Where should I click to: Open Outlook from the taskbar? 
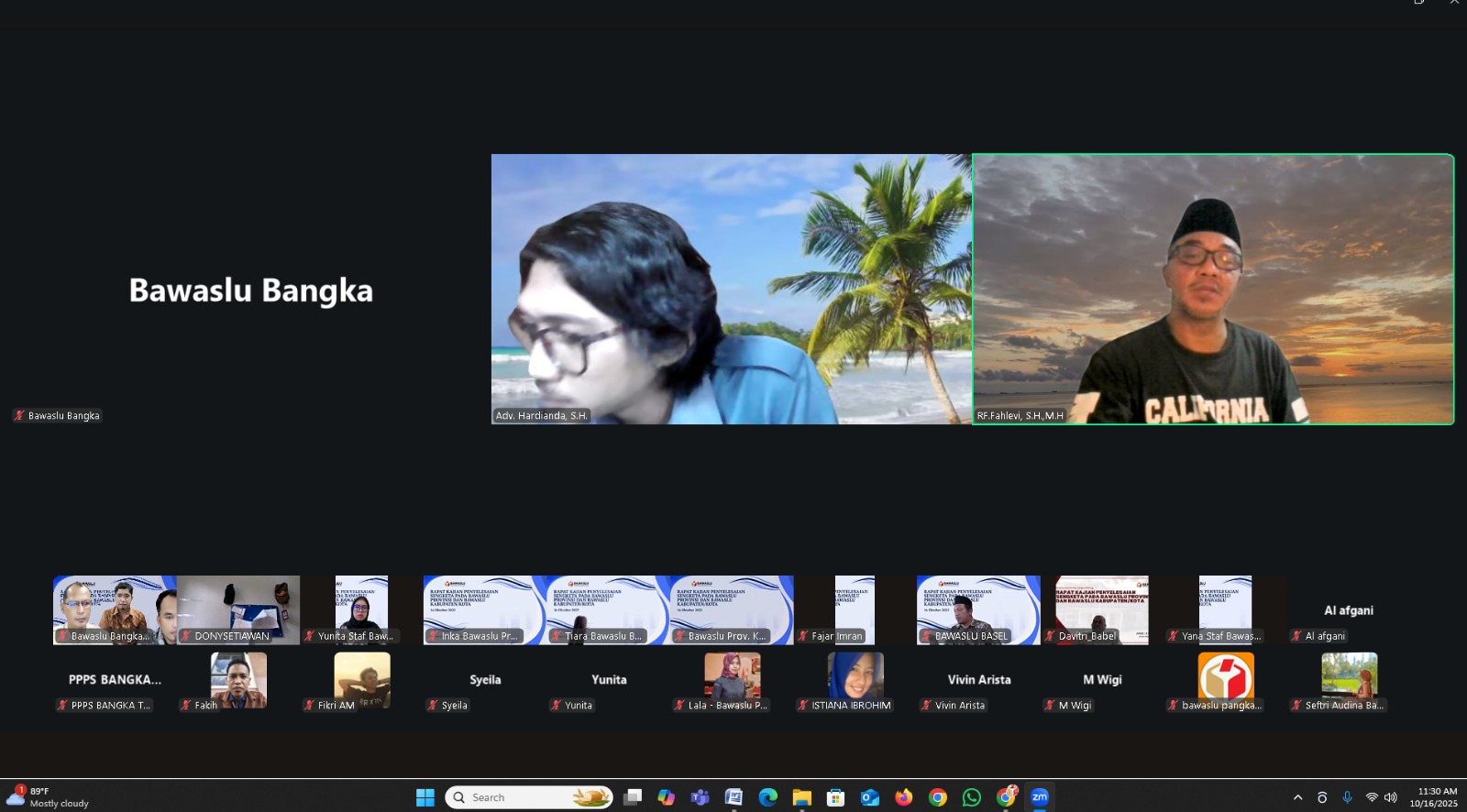(870, 797)
